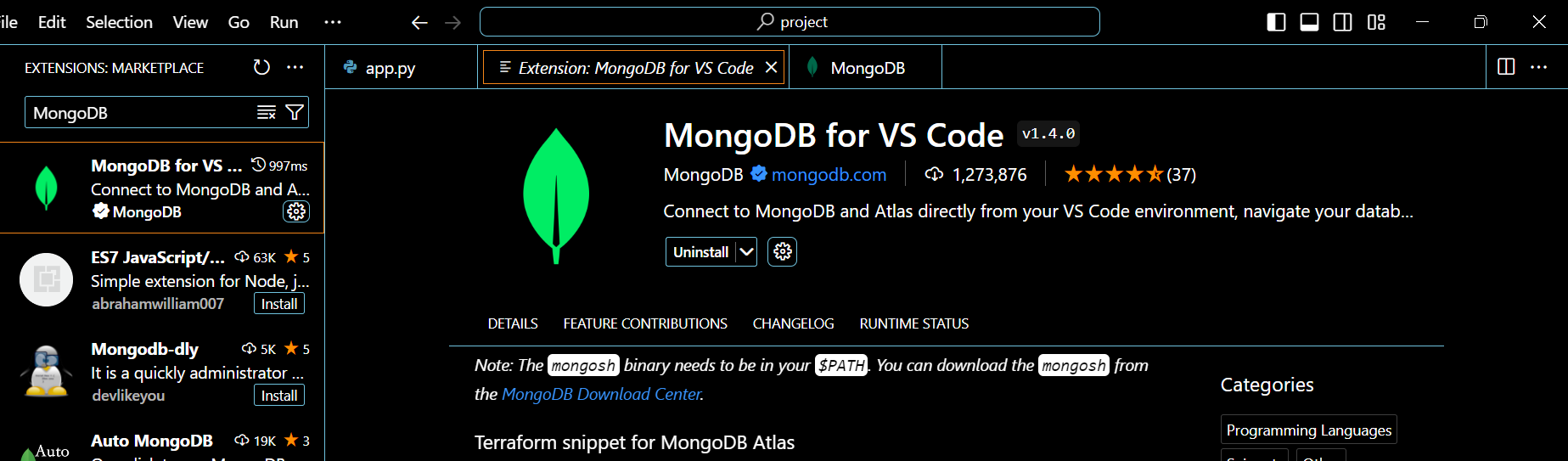Click the ES7 JavaScript extension icon

pyautogui.click(x=46, y=279)
